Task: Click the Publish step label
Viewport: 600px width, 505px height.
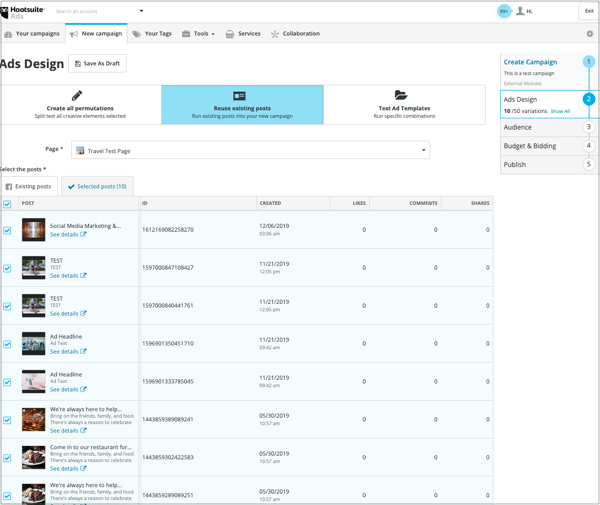Action: tap(515, 165)
